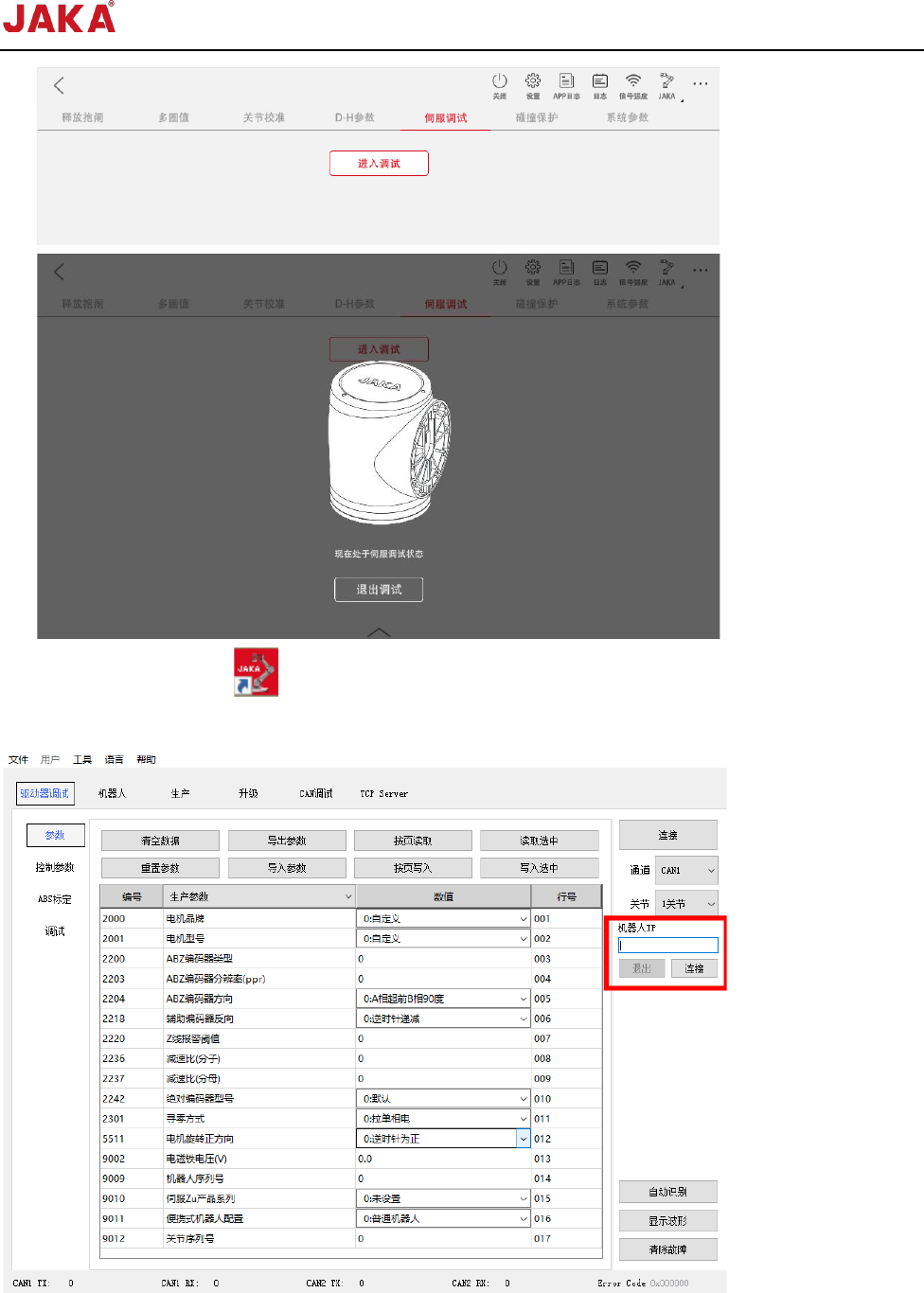Open the 电机品牌 value dropdown

click(443, 918)
